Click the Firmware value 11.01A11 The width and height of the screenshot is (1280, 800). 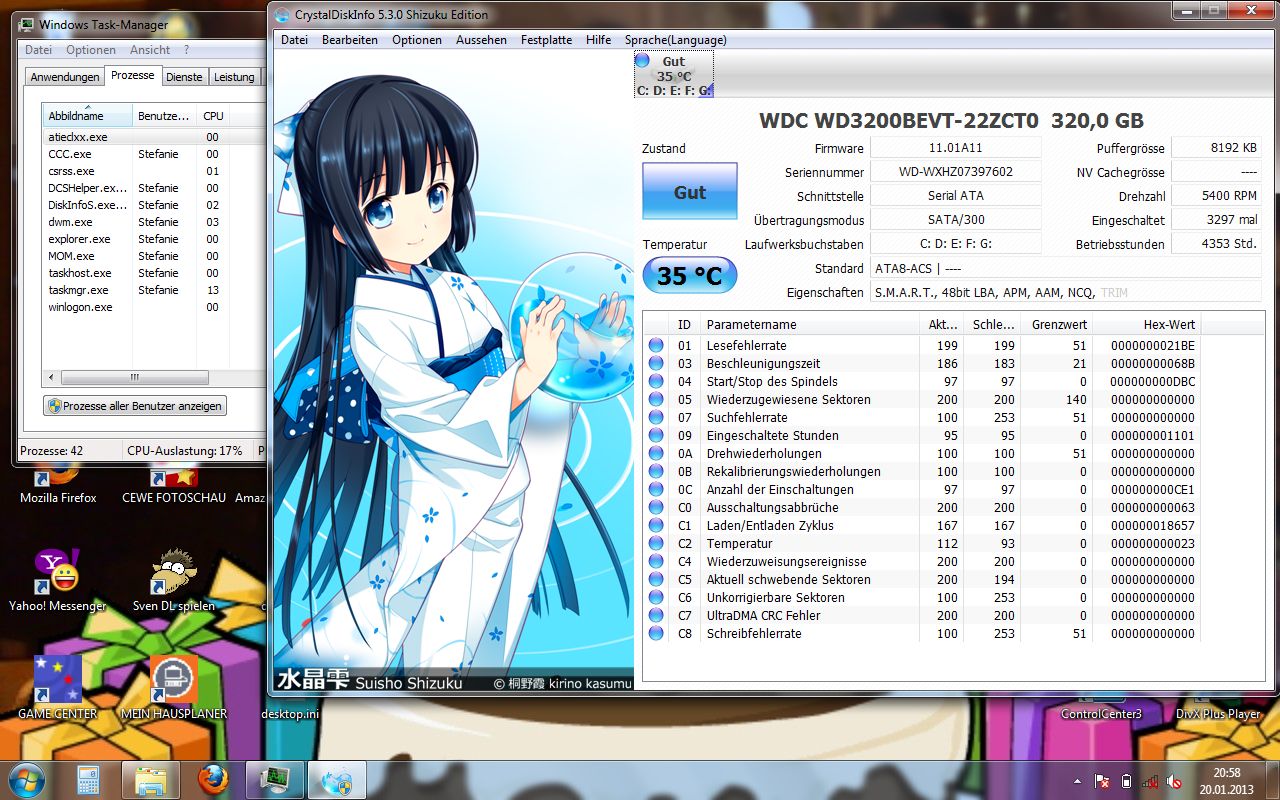click(x=956, y=148)
